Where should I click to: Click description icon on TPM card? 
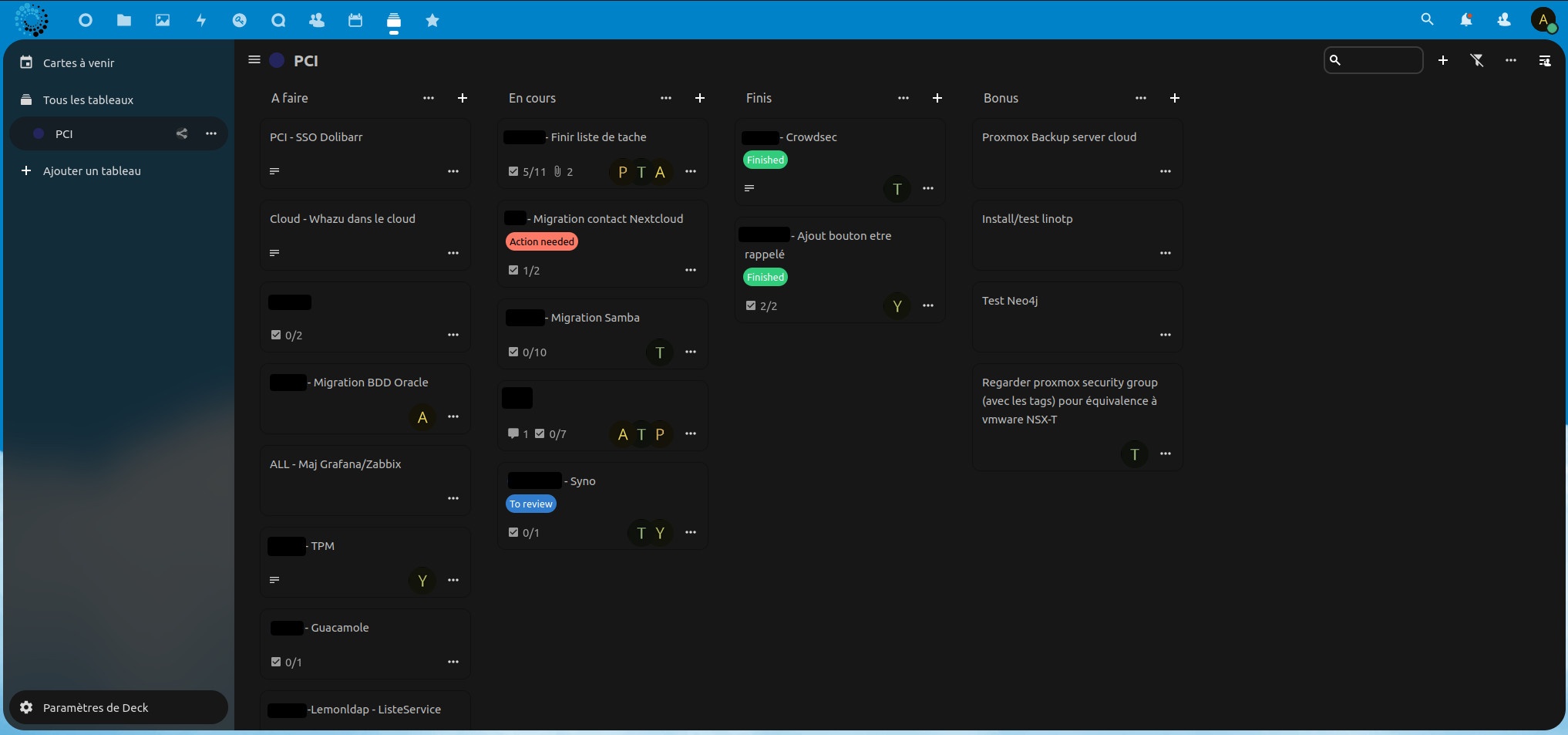point(274,580)
